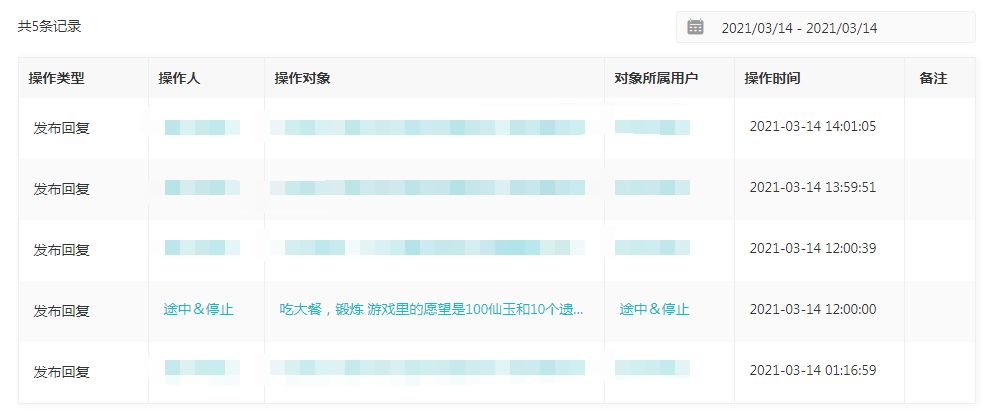Click 发布回复 in the 12:00:00 row

coord(62,311)
